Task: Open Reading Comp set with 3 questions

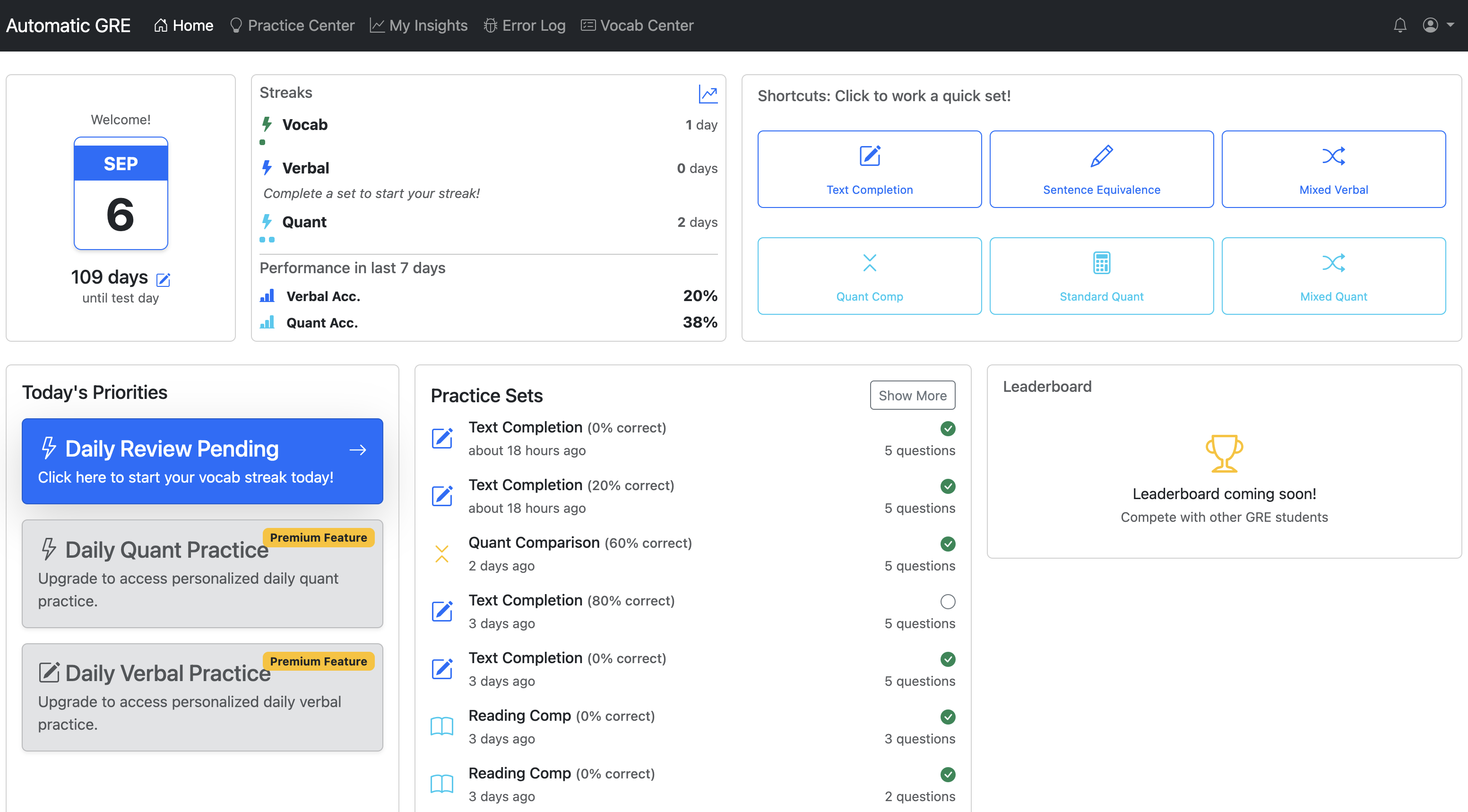Action: 693,726
